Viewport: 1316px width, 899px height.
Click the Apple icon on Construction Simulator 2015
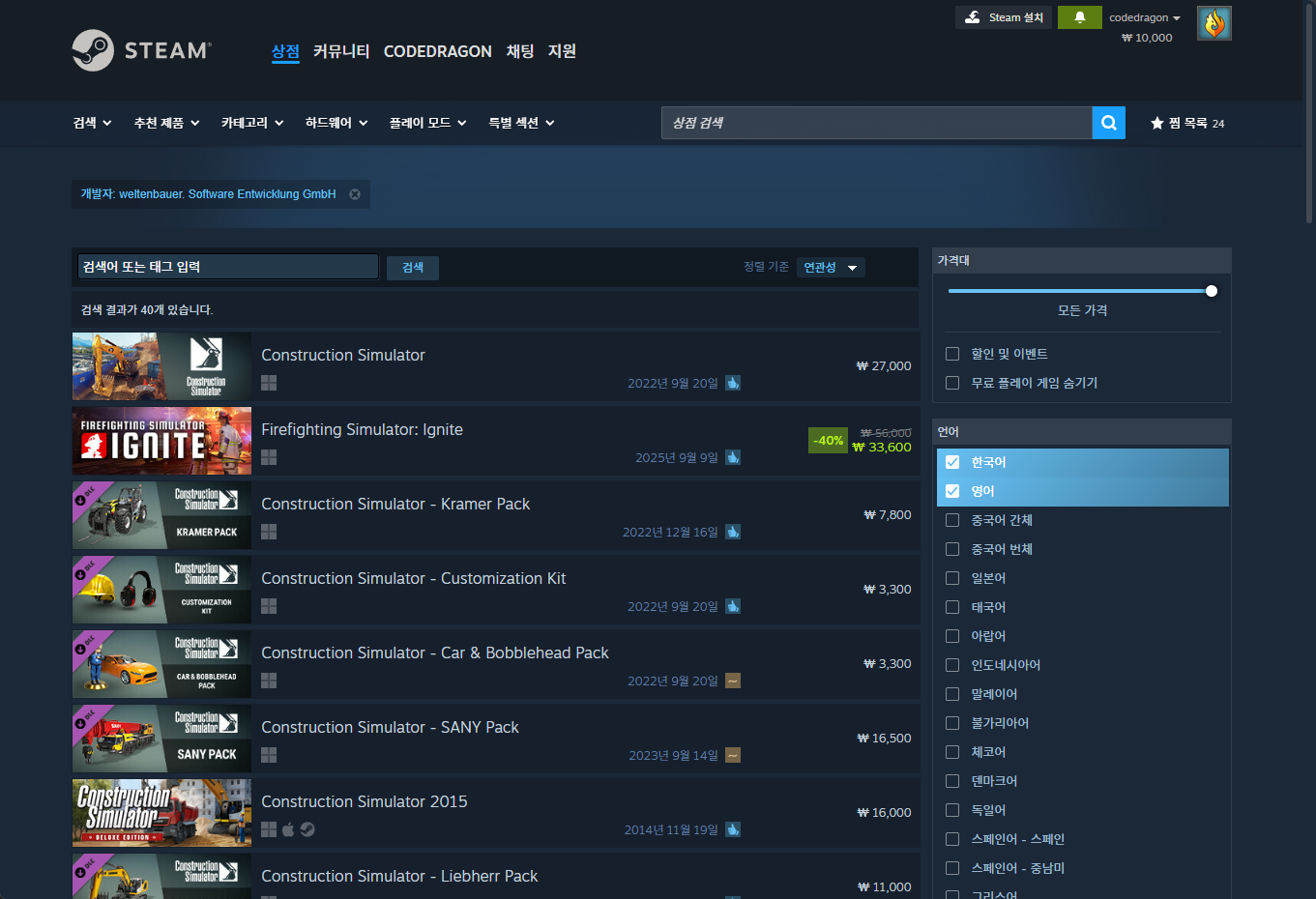click(x=288, y=829)
